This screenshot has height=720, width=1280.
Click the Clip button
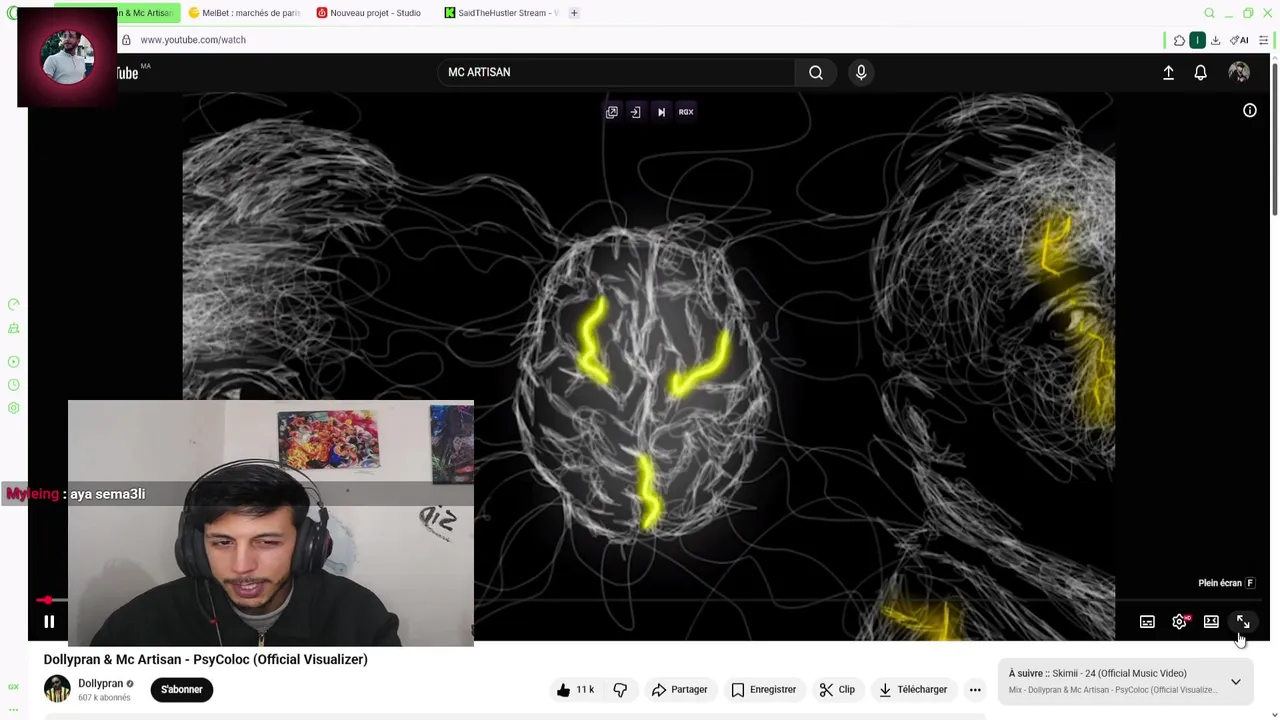pyautogui.click(x=837, y=689)
